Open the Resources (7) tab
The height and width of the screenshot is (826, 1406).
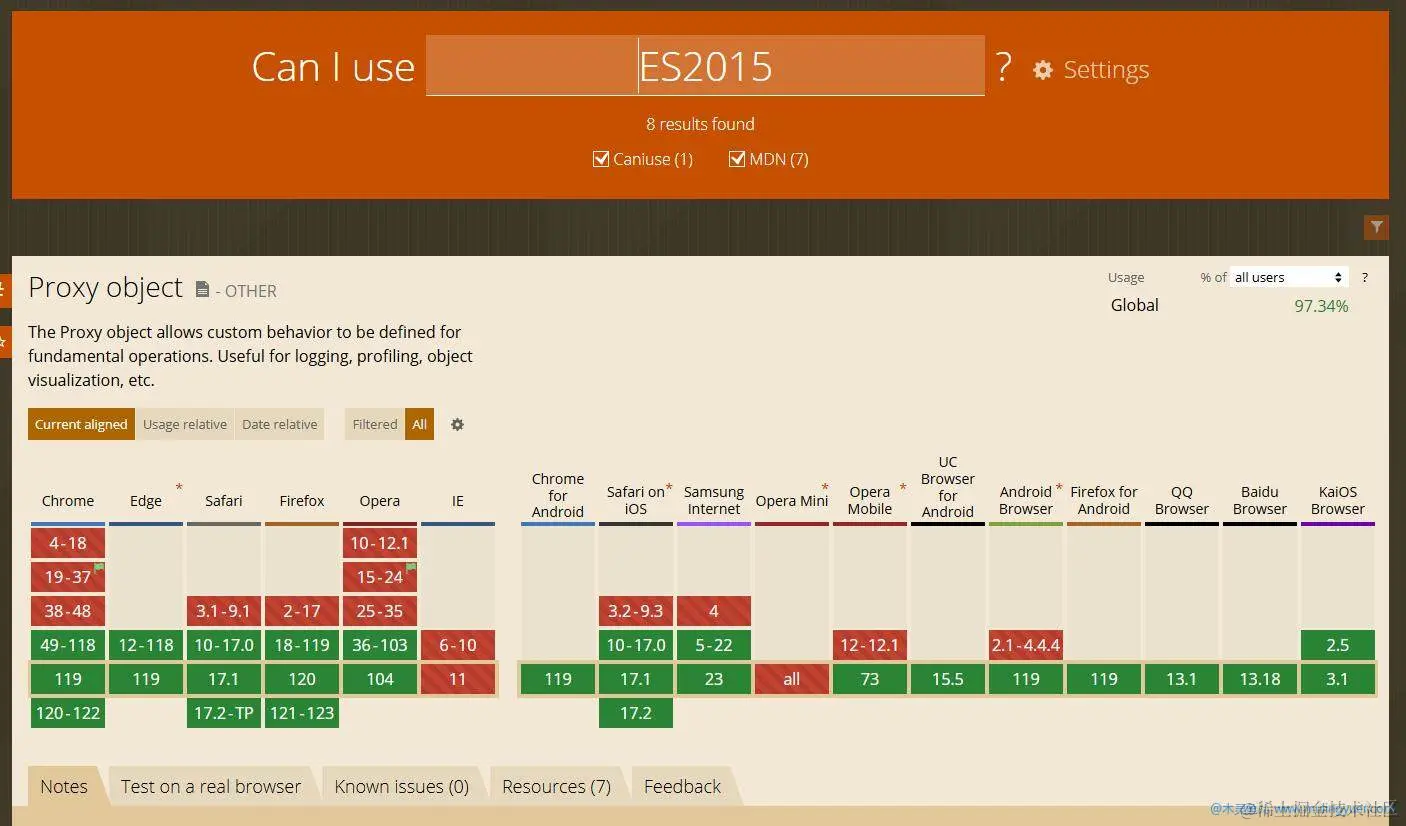click(x=557, y=787)
